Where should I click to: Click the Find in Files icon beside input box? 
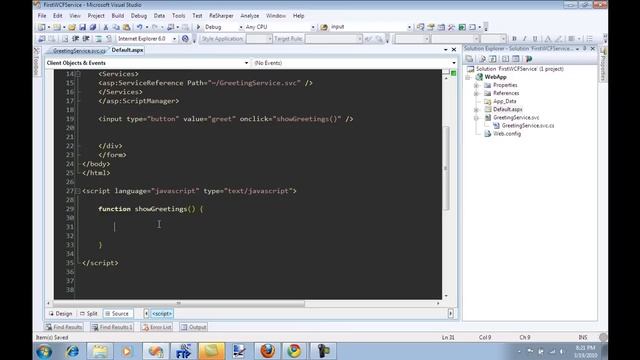pyautogui.click(x=324, y=27)
